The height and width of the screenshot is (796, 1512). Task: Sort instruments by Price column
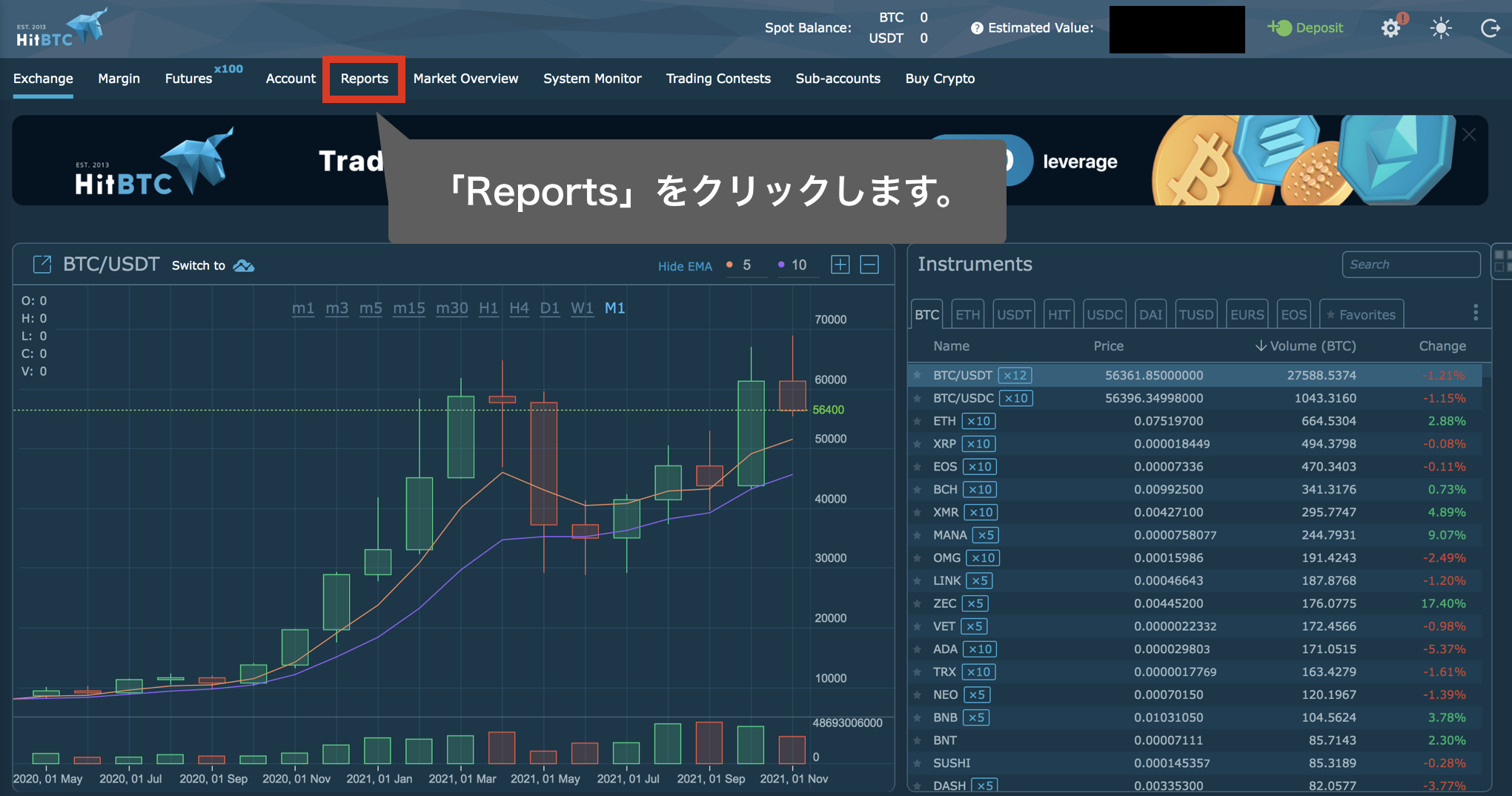click(x=1109, y=346)
